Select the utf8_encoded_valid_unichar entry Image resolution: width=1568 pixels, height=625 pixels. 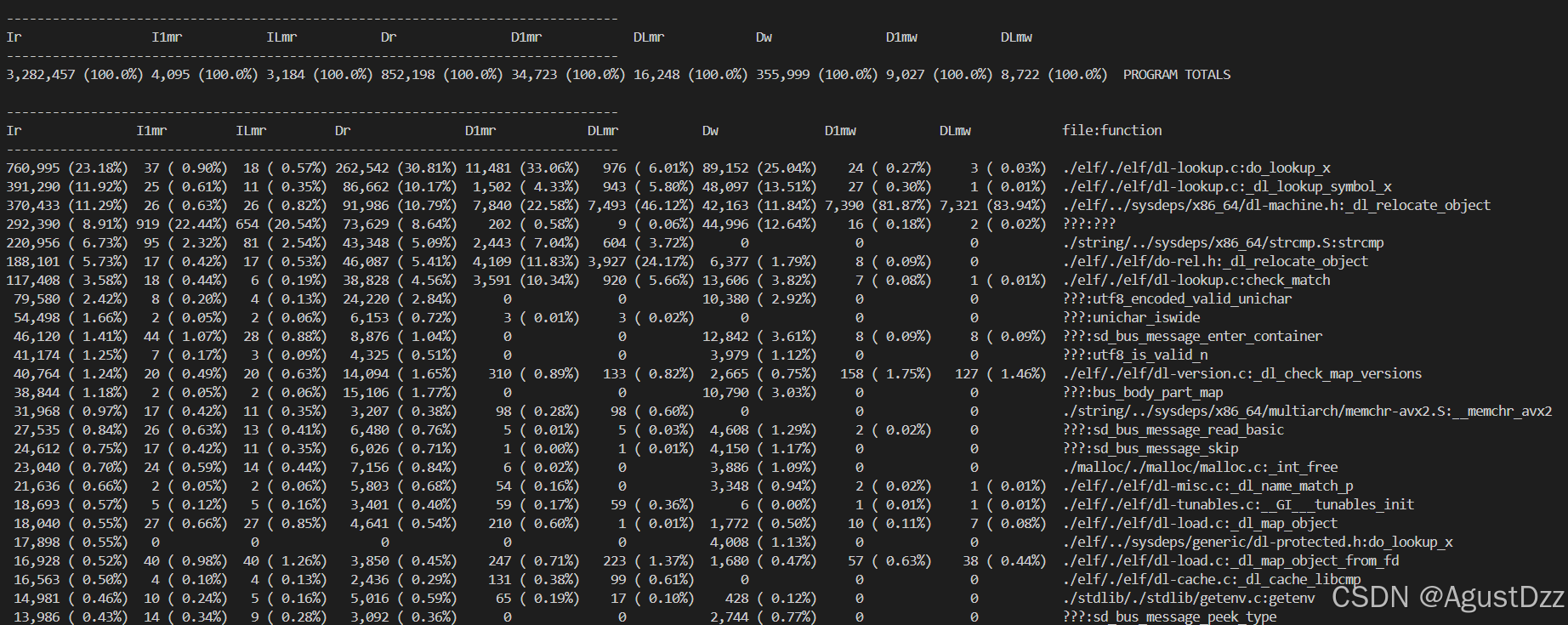click(x=1177, y=299)
